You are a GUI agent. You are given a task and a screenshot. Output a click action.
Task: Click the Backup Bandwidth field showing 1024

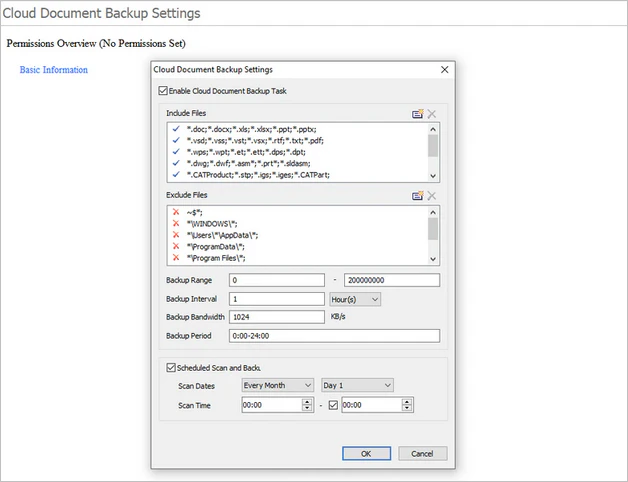(277, 317)
